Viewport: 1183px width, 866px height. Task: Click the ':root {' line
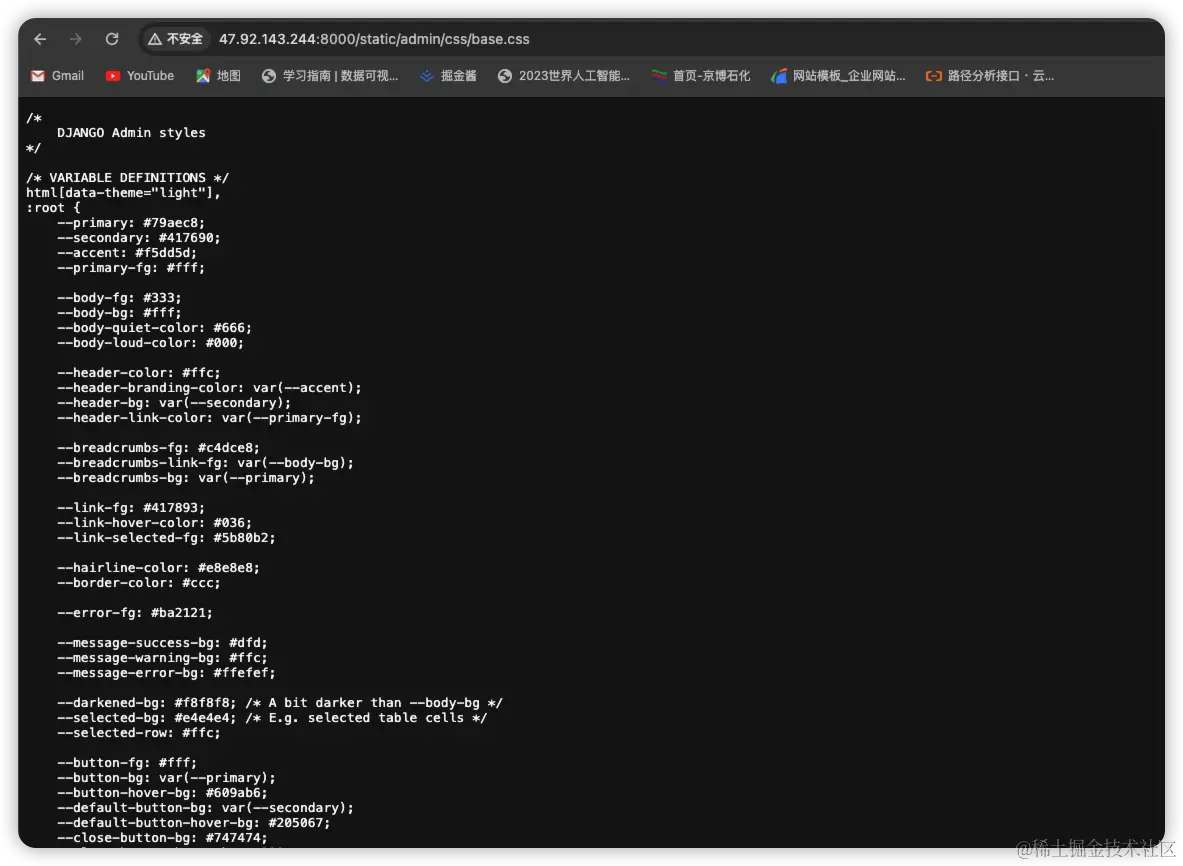[x=53, y=208]
